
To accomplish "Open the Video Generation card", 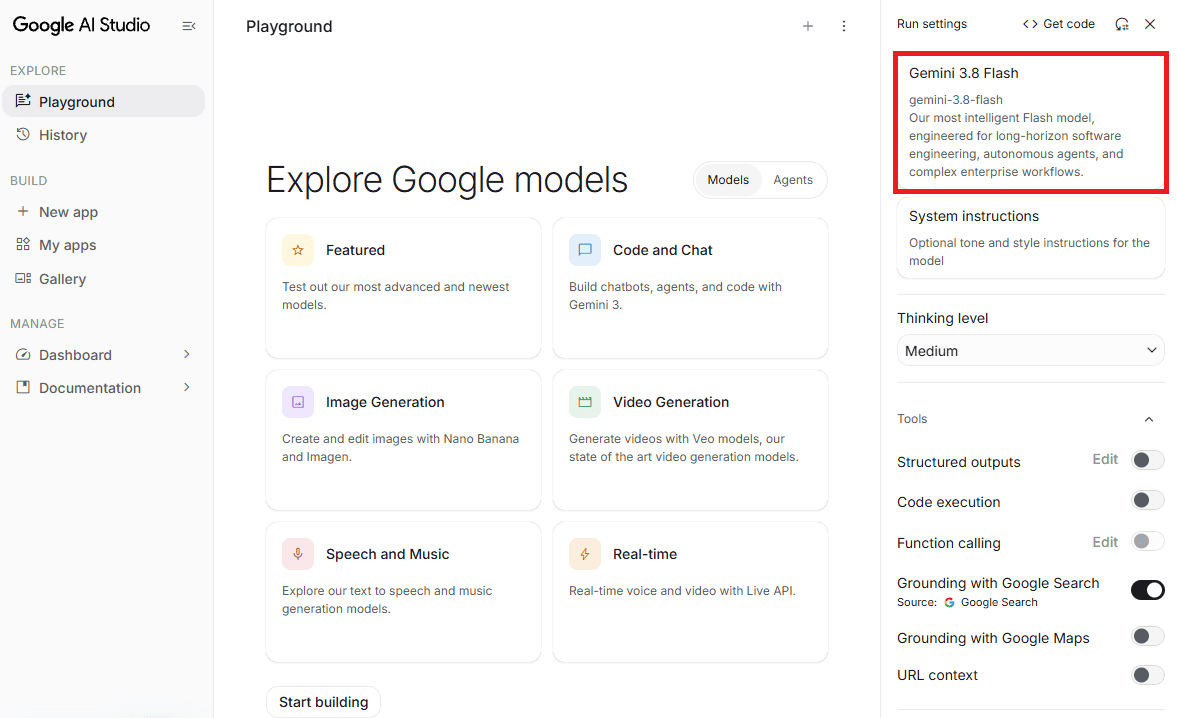I will tap(690, 440).
